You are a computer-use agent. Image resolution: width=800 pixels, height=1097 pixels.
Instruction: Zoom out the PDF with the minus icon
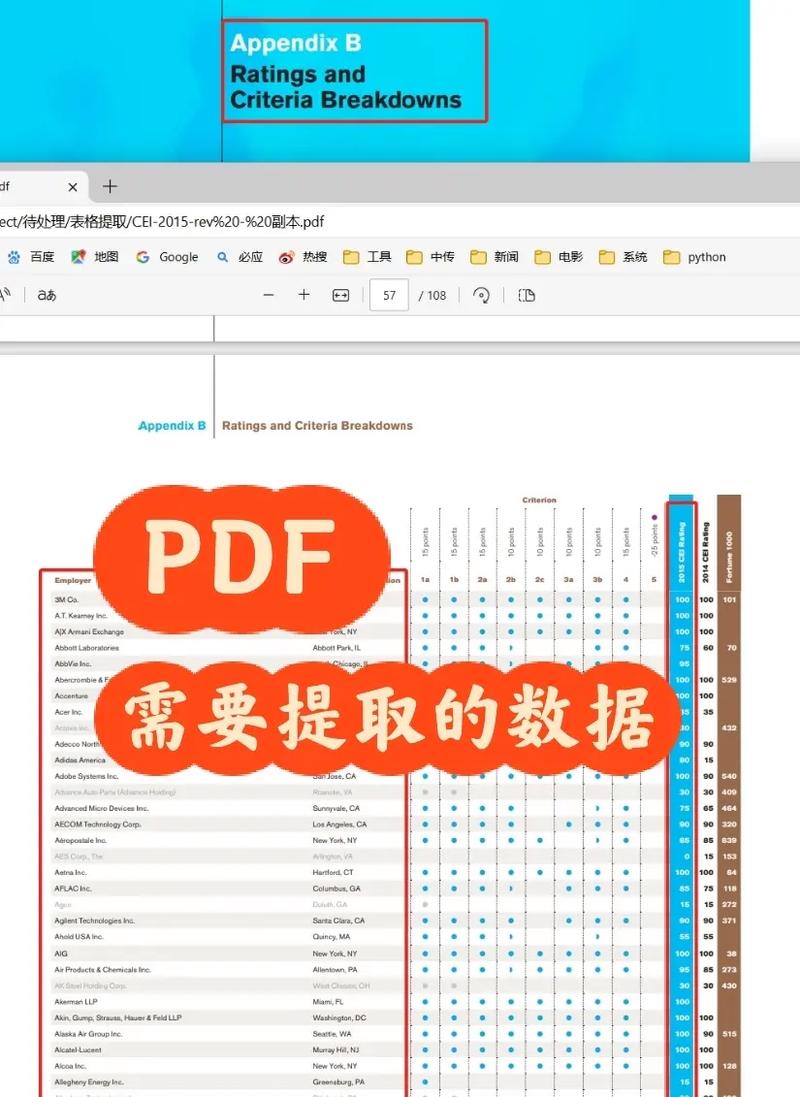(269, 295)
